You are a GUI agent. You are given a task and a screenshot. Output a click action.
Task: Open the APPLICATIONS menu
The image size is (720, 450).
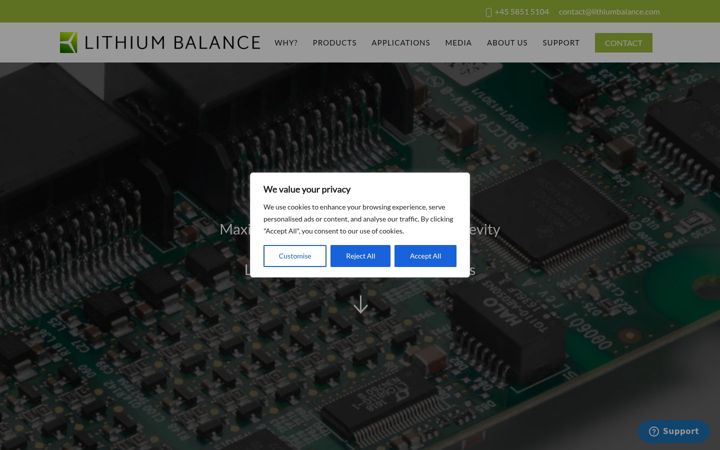point(400,43)
